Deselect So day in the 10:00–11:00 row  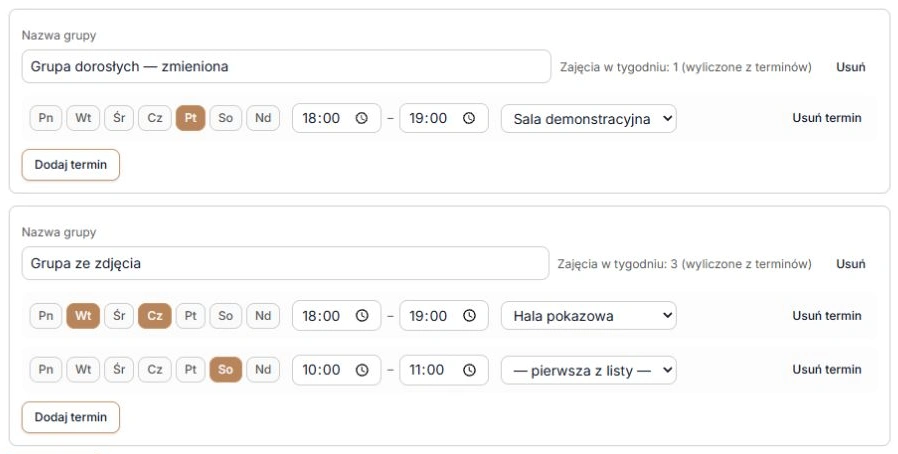[226, 369]
